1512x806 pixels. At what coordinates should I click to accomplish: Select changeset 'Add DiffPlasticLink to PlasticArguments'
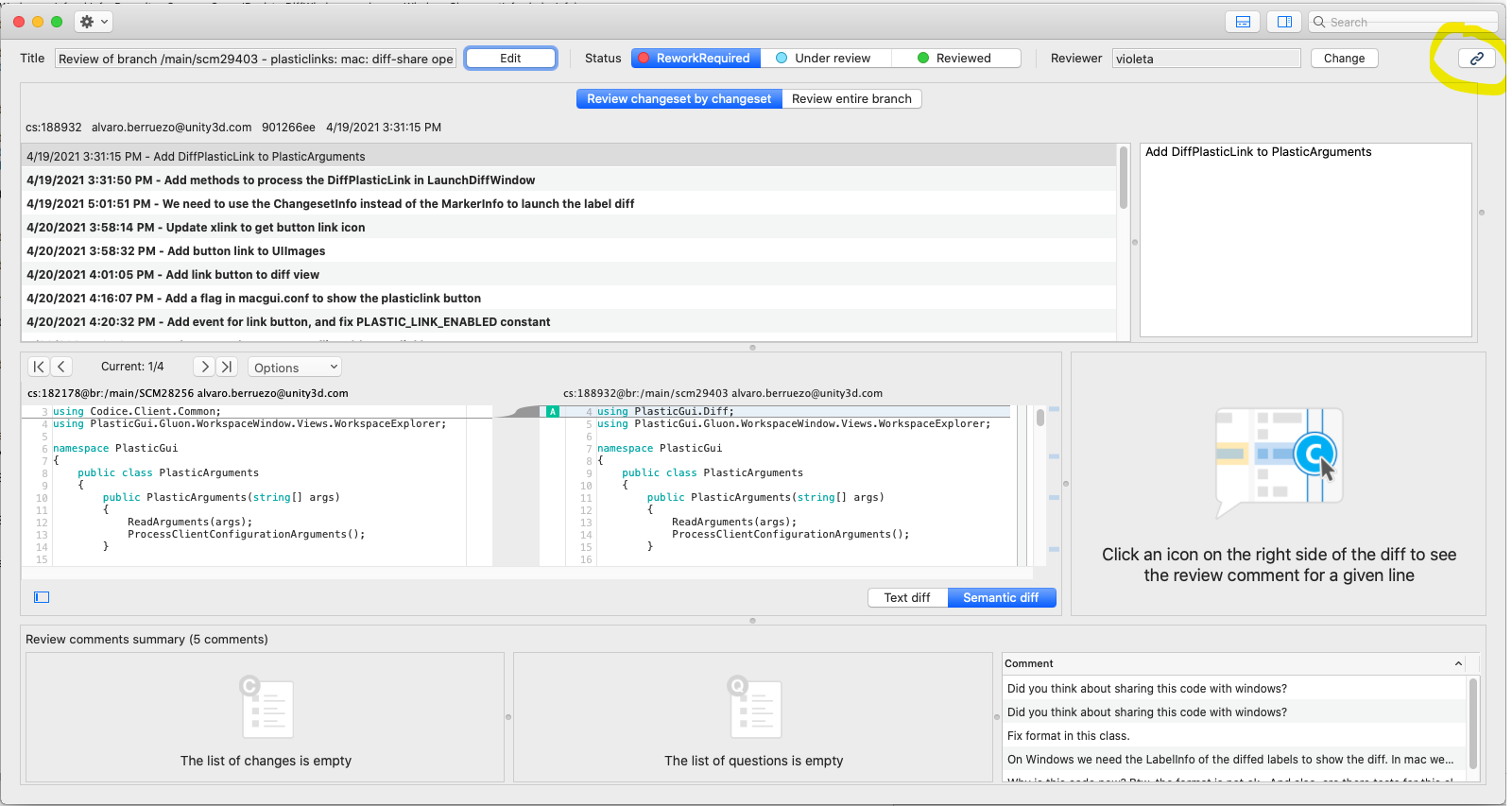click(568, 156)
